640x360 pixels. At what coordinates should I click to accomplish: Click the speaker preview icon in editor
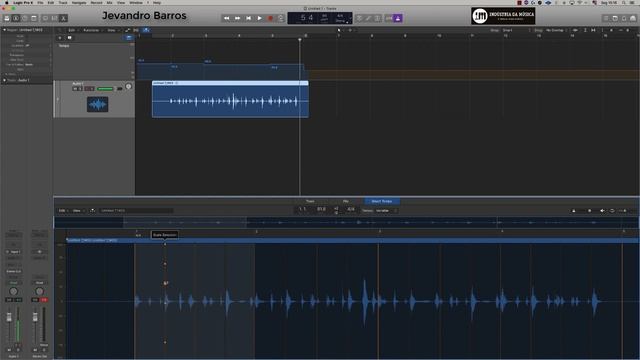click(602, 211)
